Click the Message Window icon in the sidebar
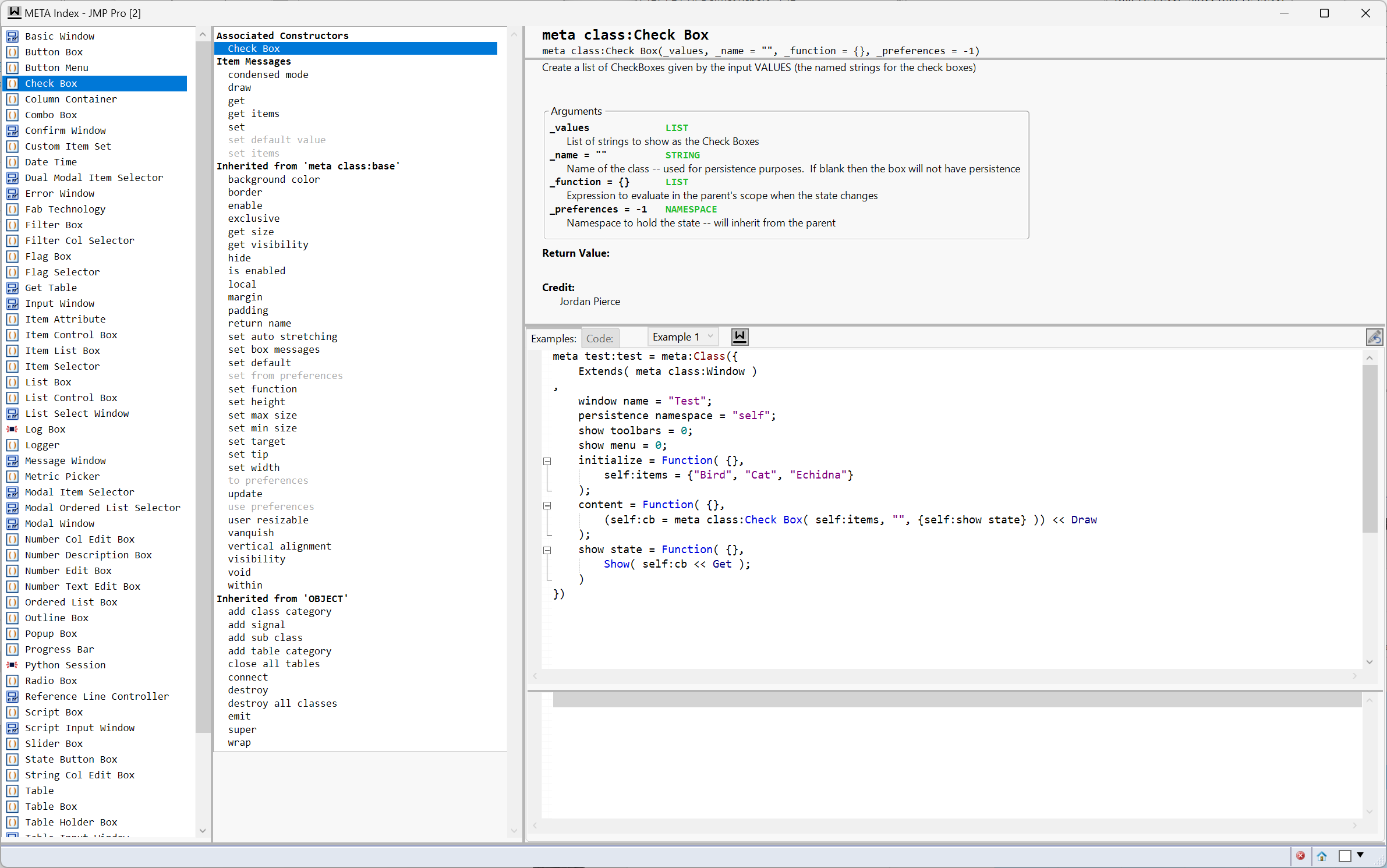The width and height of the screenshot is (1387, 868). pyautogui.click(x=12, y=460)
